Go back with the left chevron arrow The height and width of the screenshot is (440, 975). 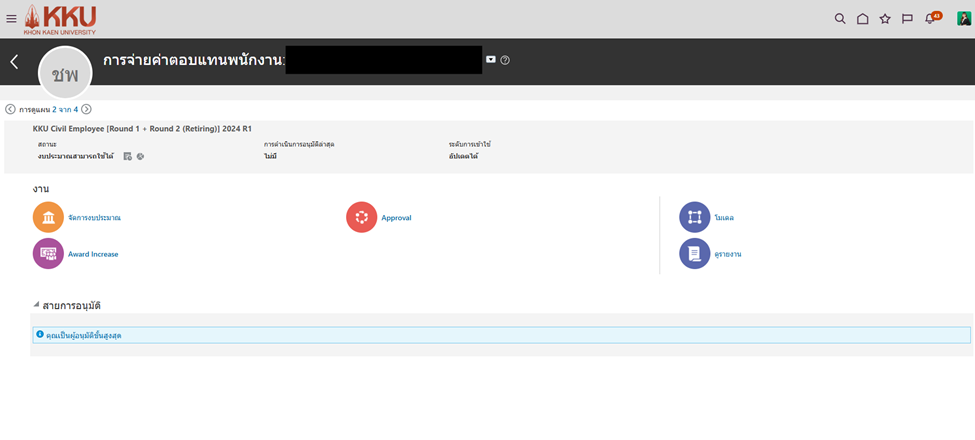14,62
